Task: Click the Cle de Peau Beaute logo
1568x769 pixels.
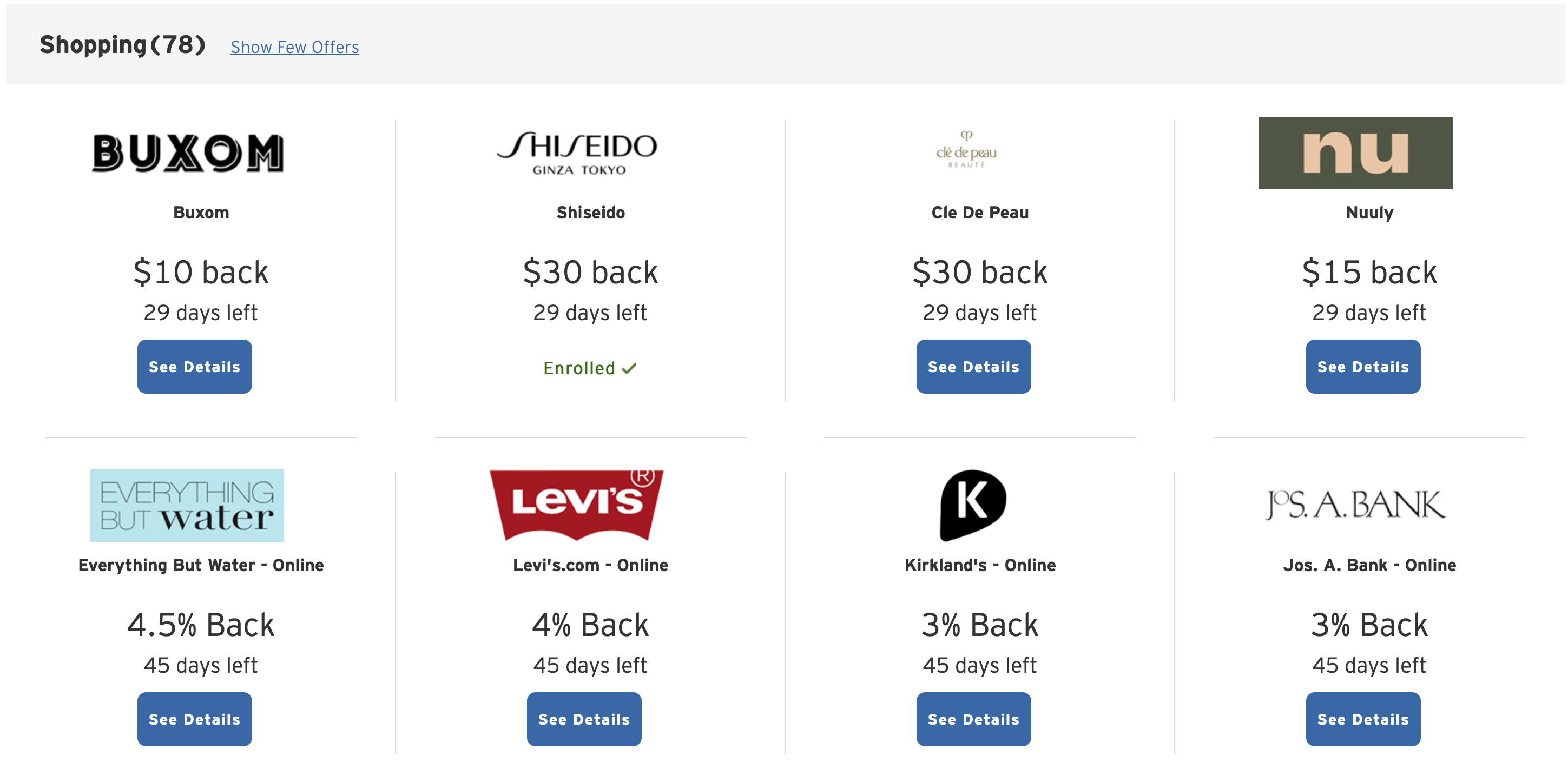Action: point(966,150)
